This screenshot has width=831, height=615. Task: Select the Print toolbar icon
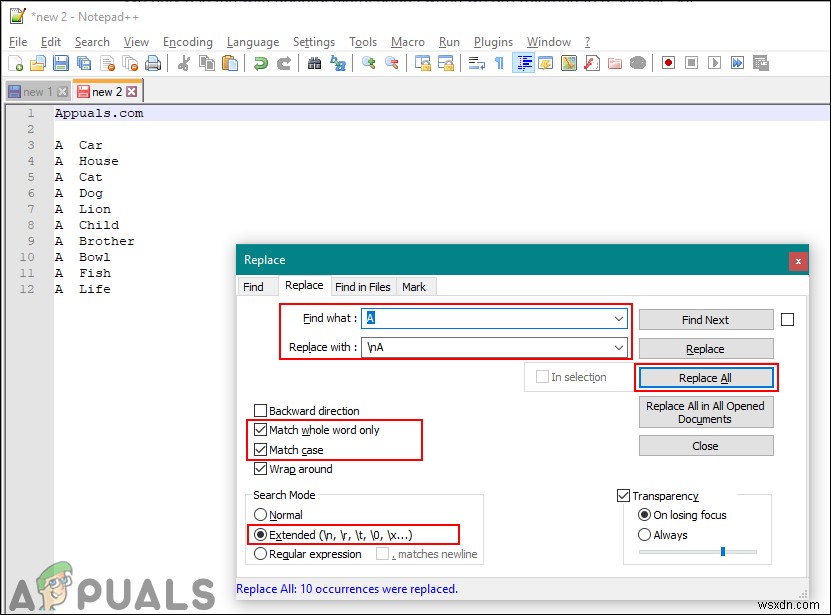coord(155,63)
